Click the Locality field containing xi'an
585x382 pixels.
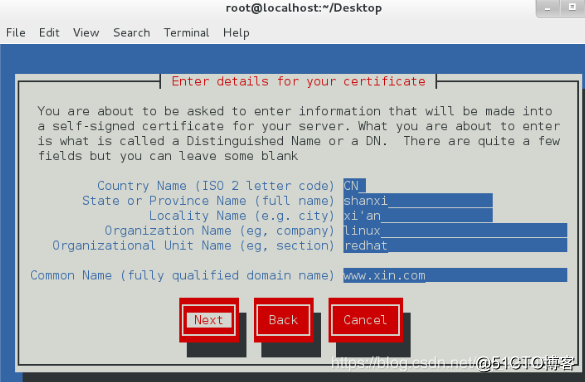point(418,216)
